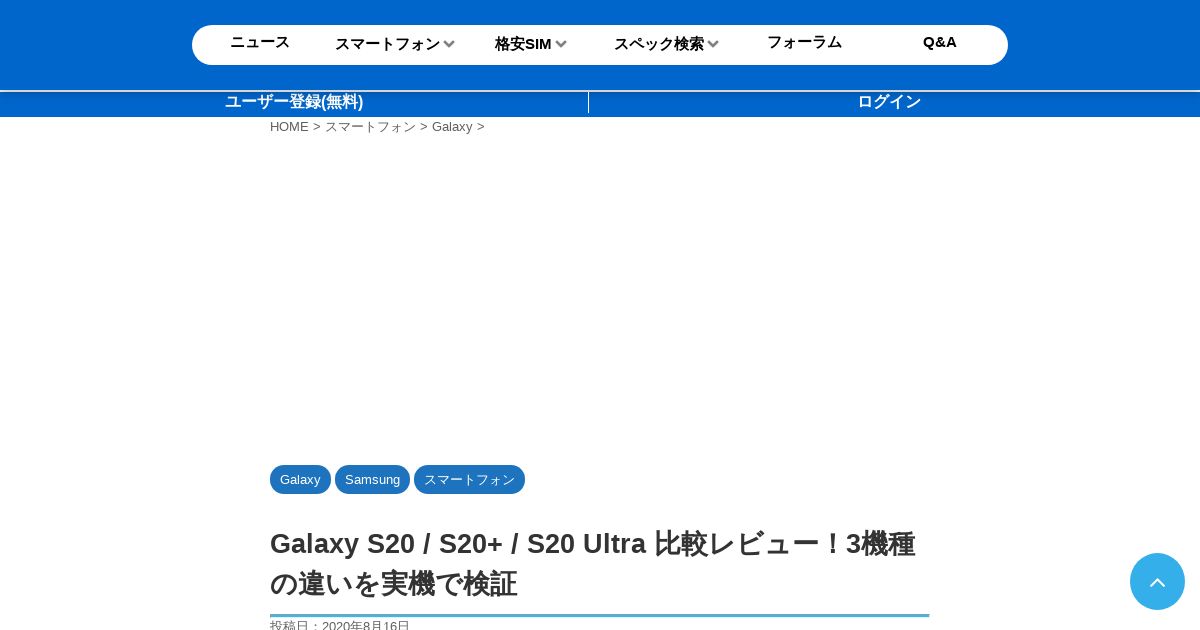Screen dimensions: 1200x630
Task: Open the ニュース menu item
Action: click(260, 42)
